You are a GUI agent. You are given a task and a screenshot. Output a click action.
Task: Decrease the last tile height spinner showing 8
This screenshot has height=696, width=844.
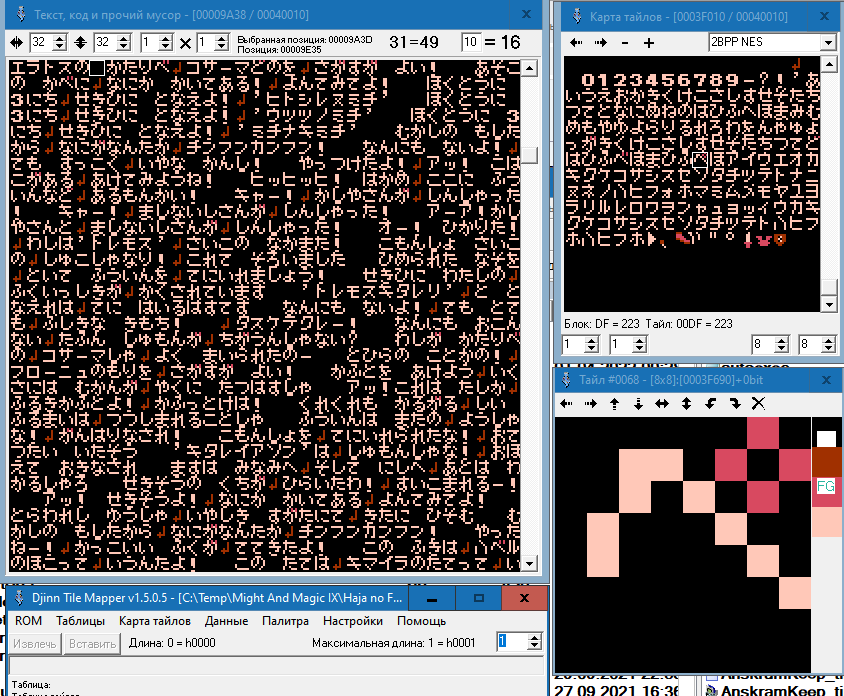[x=828, y=348]
